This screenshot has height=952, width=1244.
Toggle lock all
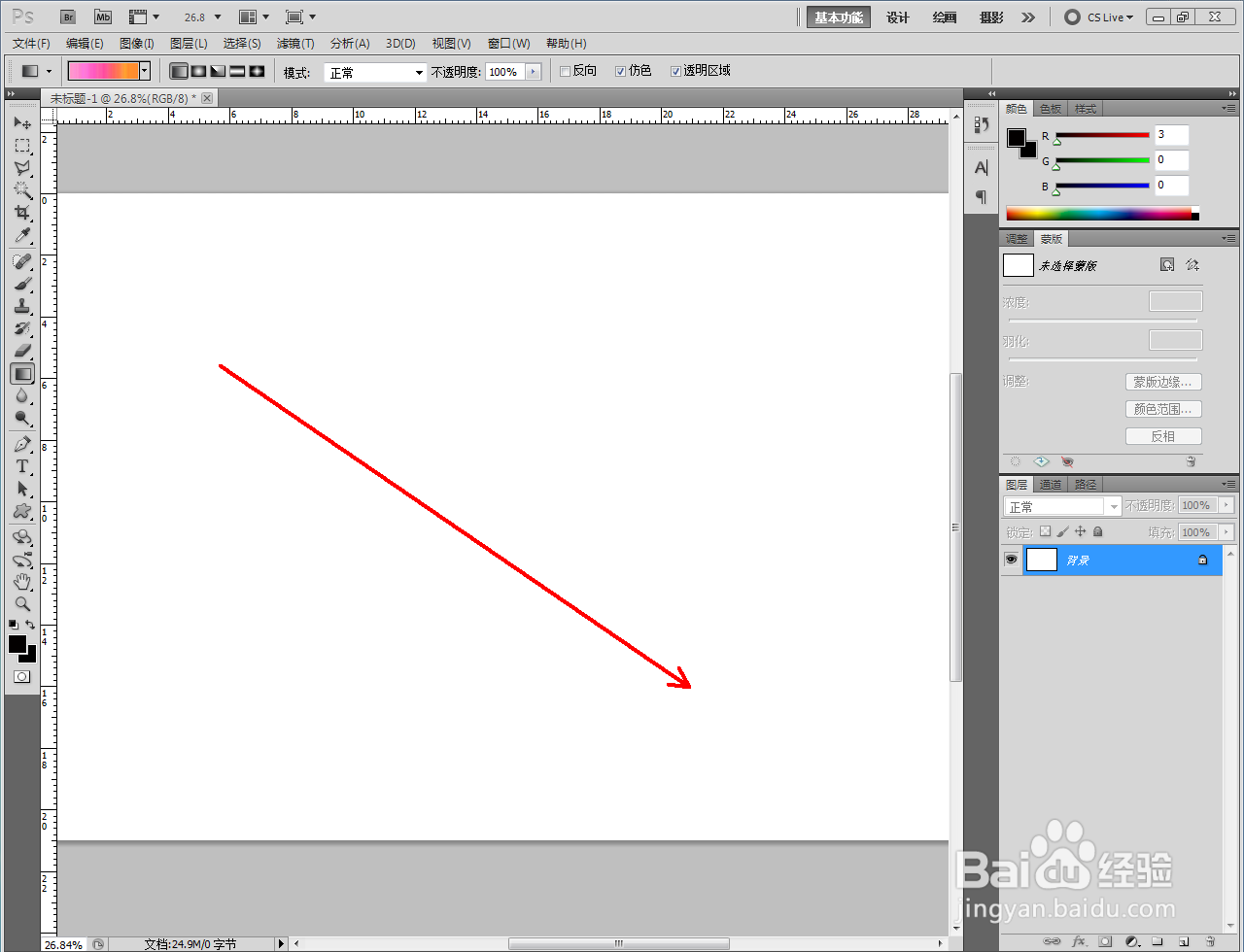(x=1098, y=532)
